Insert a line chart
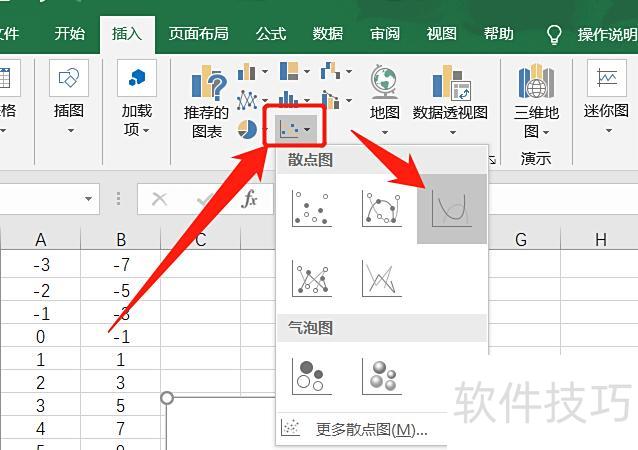 click(x=247, y=100)
